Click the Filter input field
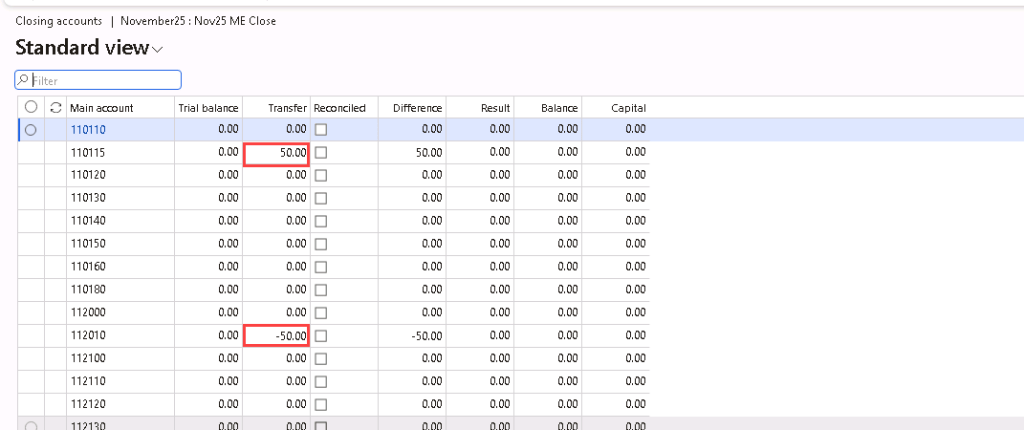This screenshot has height=430, width=1024. (104, 80)
